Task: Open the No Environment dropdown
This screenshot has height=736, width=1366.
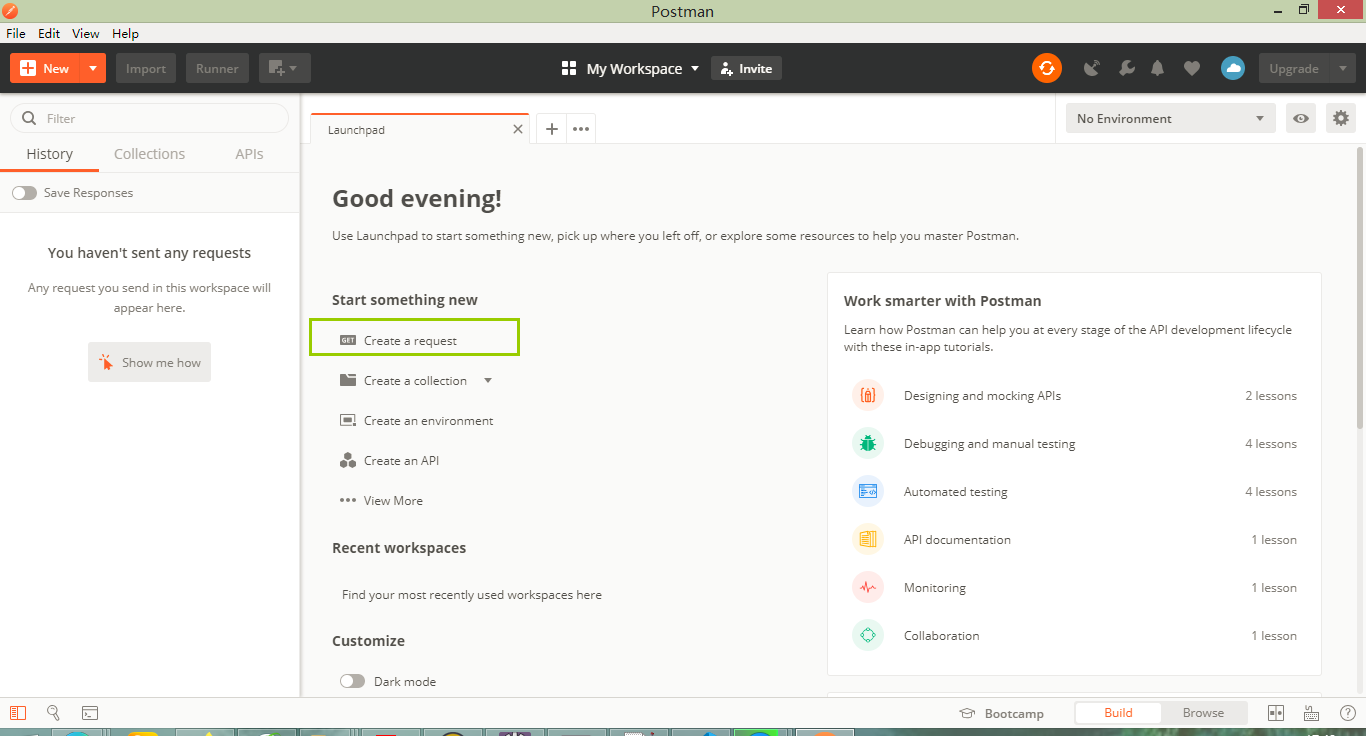Action: (x=1171, y=118)
